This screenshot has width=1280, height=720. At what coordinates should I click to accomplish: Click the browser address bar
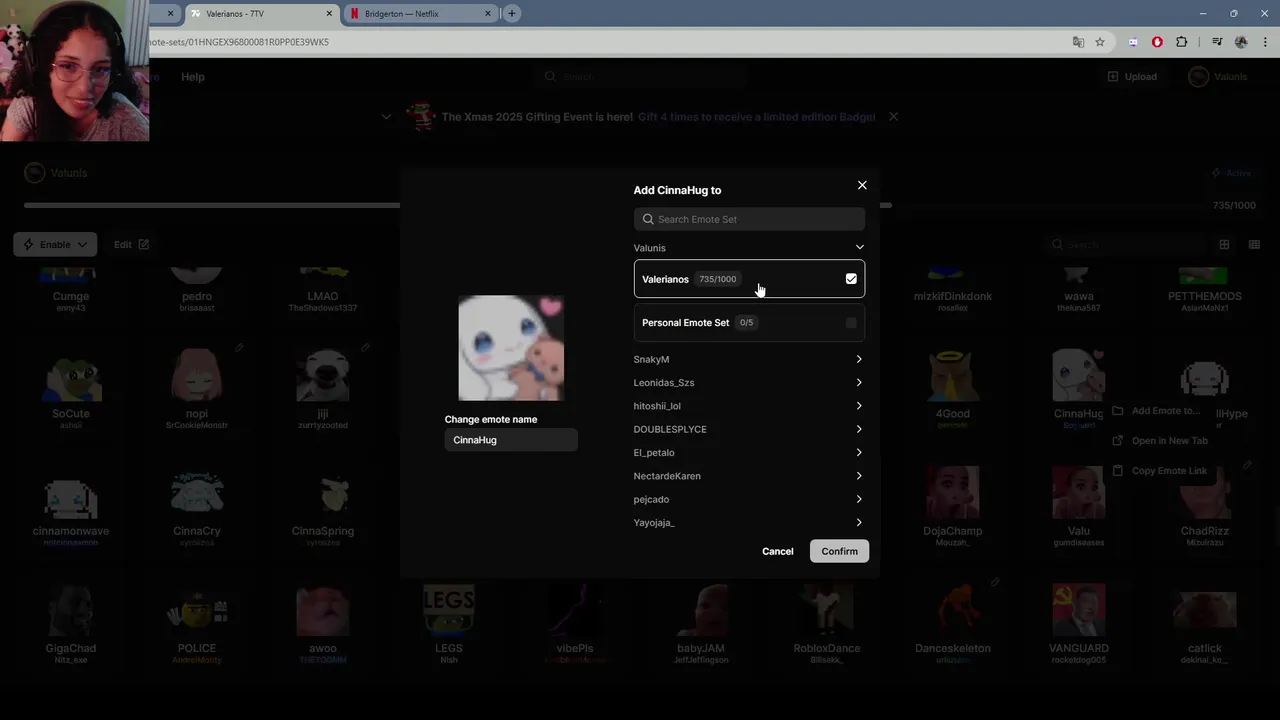point(600,42)
